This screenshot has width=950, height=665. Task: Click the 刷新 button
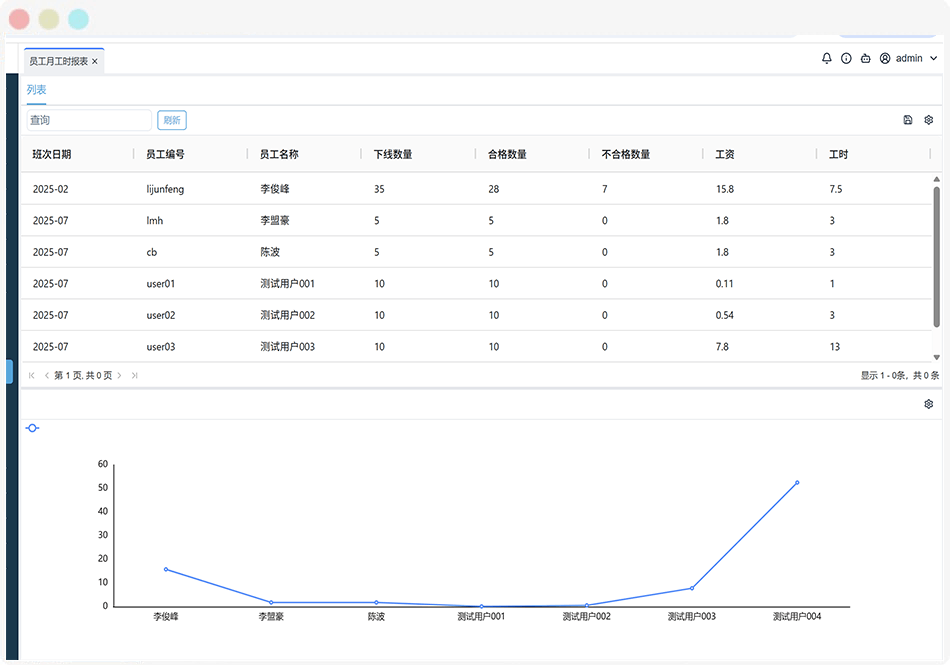click(x=172, y=120)
